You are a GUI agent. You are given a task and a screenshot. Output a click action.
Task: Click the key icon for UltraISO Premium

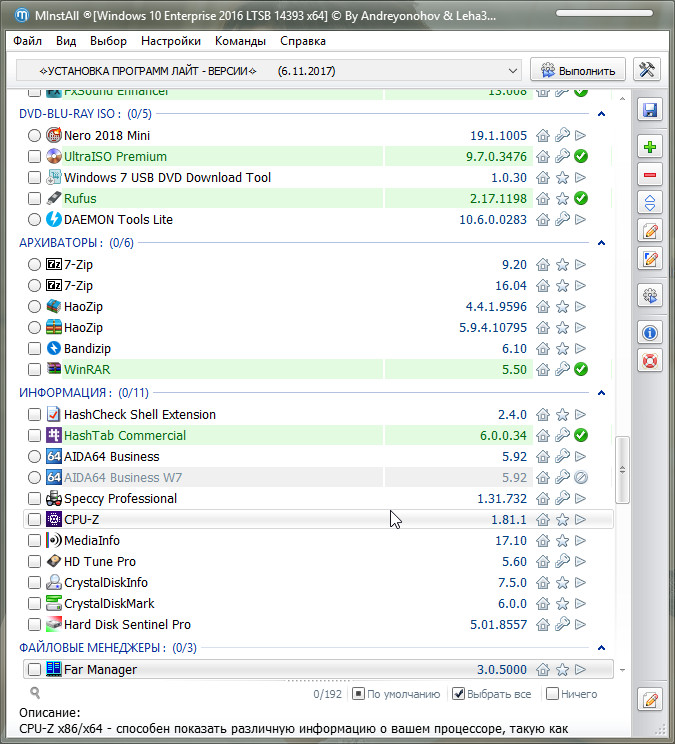coord(562,156)
